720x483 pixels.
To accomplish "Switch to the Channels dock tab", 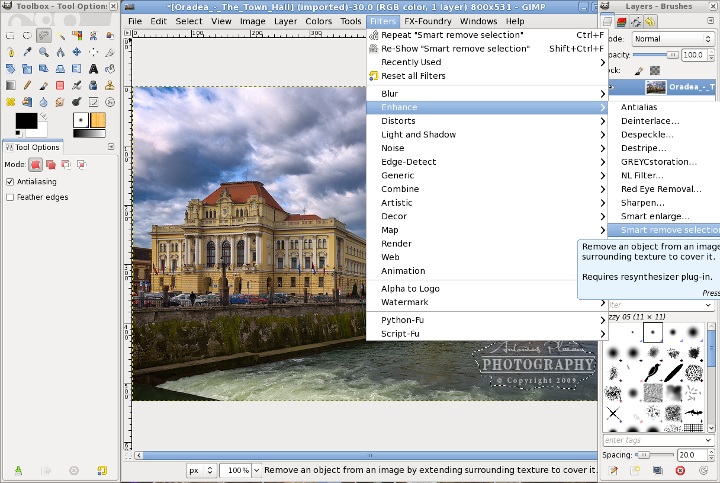I will (x=622, y=22).
